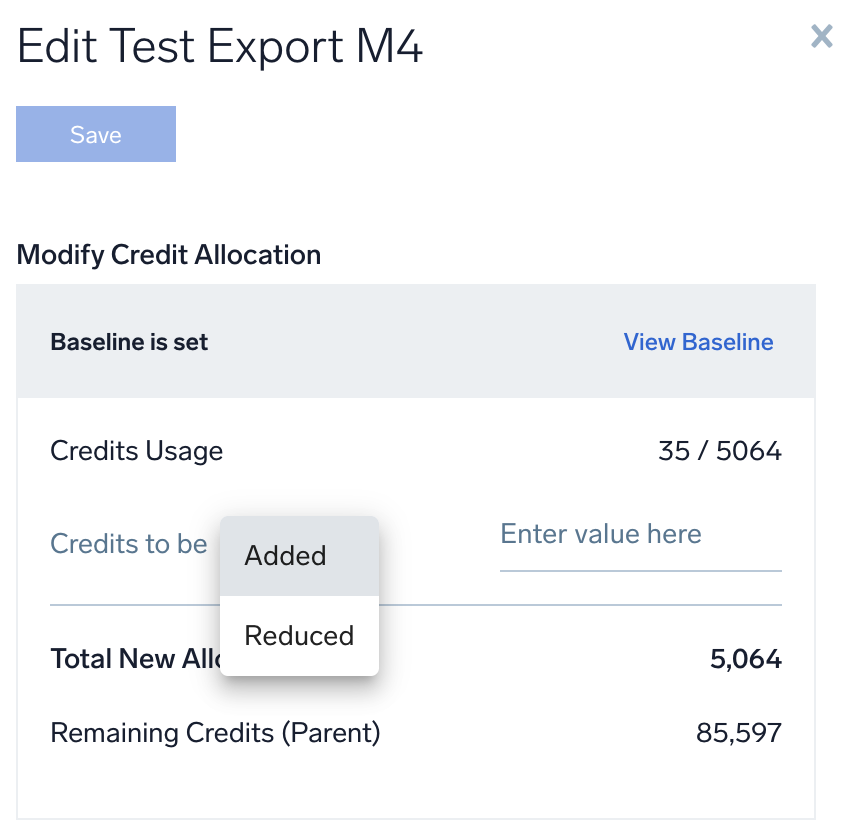
Task: Click the Credits Usage label
Action: pyautogui.click(x=137, y=451)
